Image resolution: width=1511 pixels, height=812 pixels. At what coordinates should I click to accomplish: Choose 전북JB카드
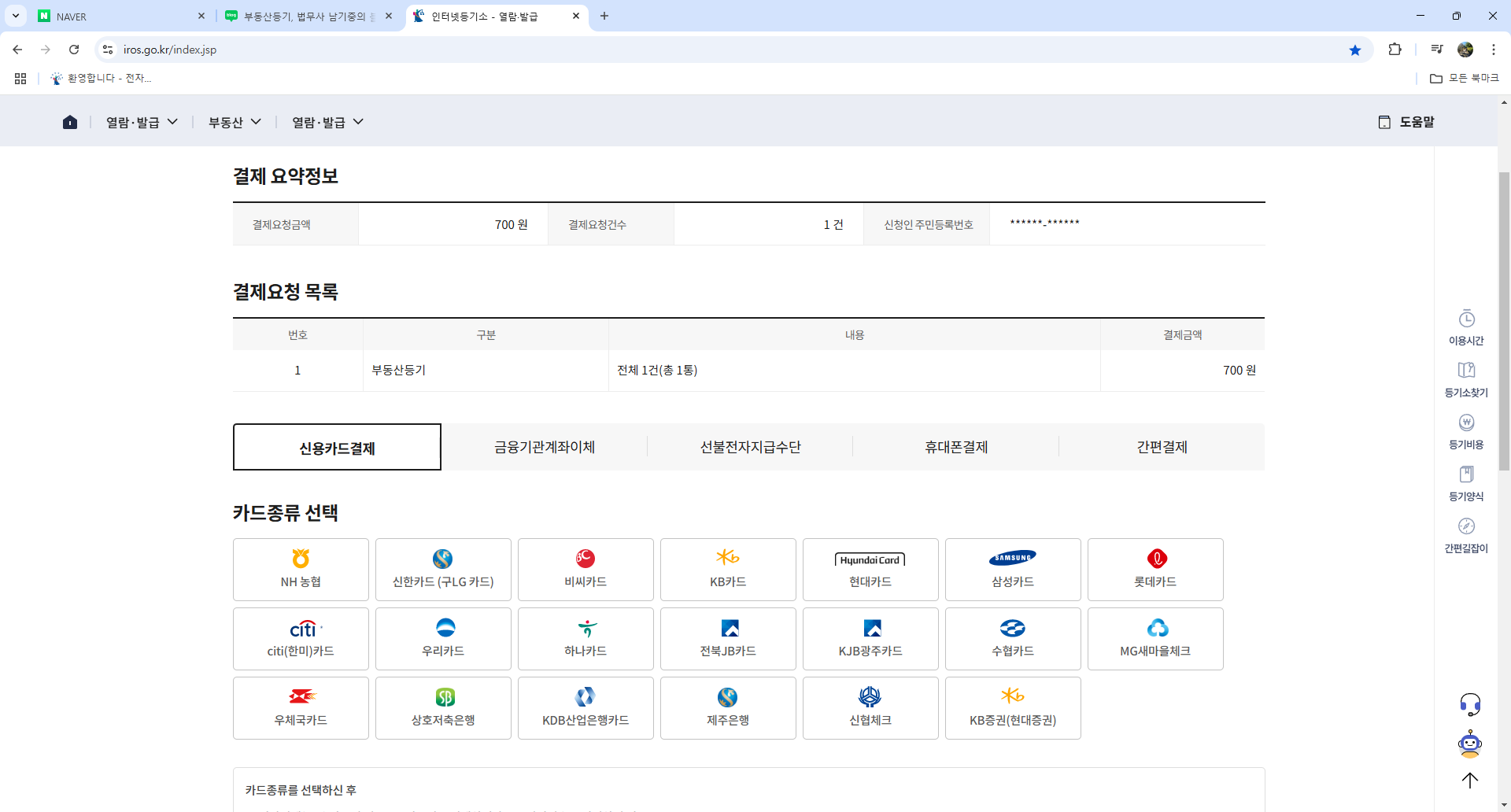728,639
